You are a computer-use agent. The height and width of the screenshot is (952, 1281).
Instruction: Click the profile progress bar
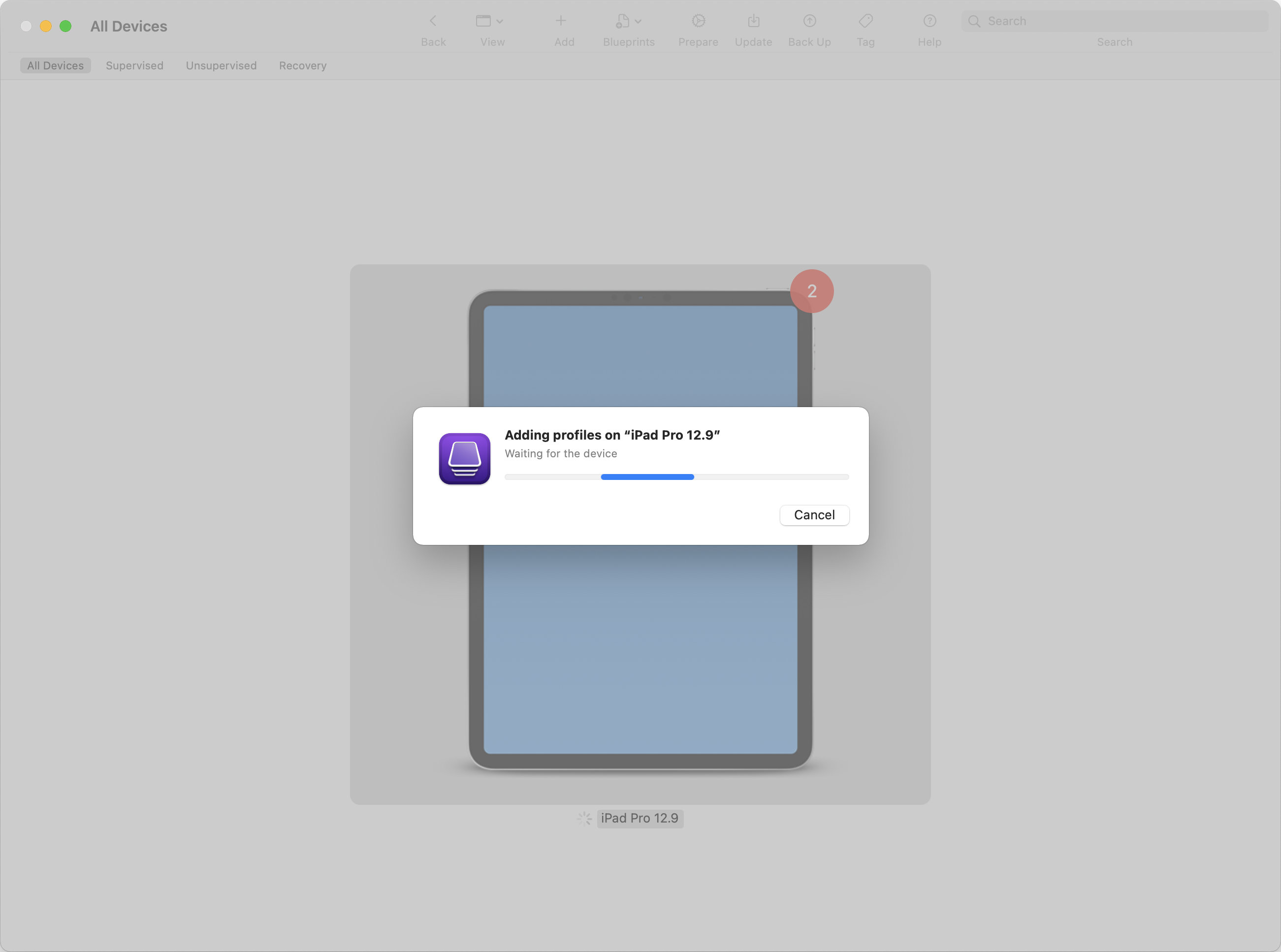pos(676,477)
